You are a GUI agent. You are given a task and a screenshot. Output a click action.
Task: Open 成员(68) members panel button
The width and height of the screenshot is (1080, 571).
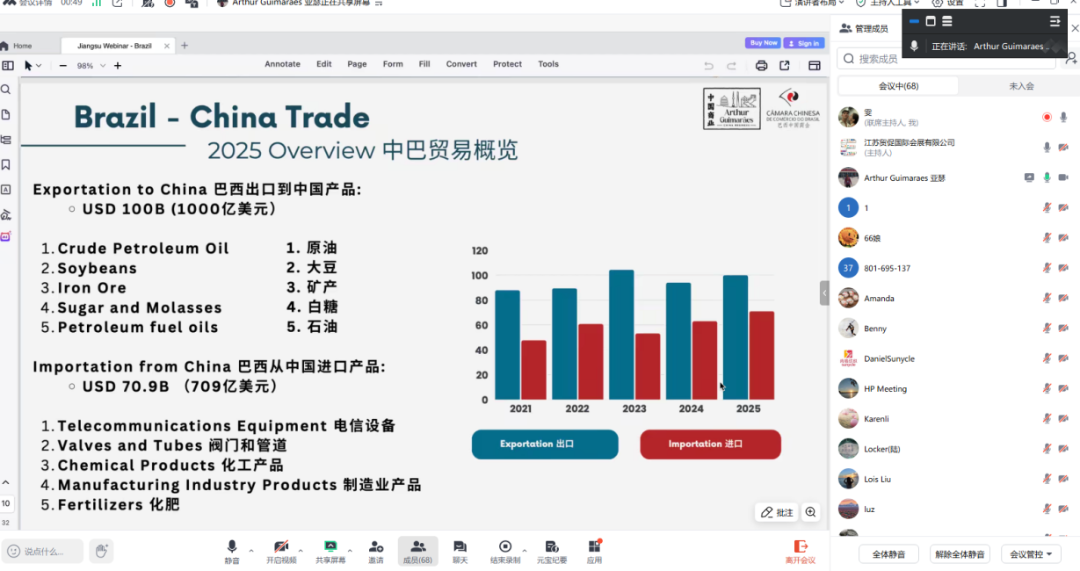[x=417, y=551]
